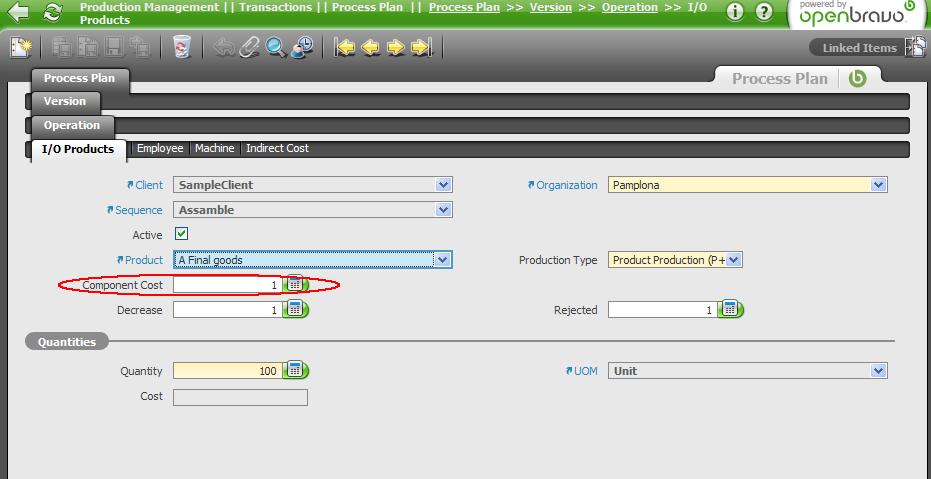931x479 pixels.
Task: Click the Linked Items button
Action: (859, 48)
